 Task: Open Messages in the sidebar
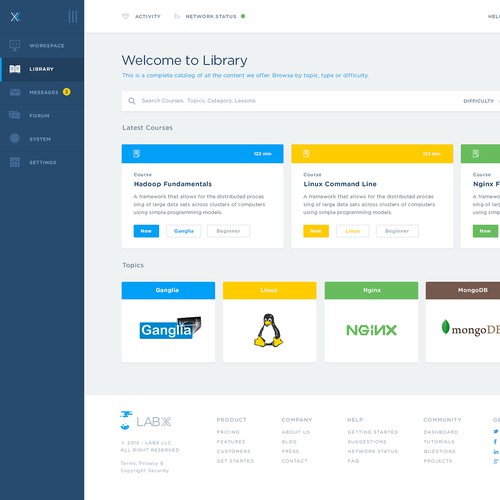point(42,92)
